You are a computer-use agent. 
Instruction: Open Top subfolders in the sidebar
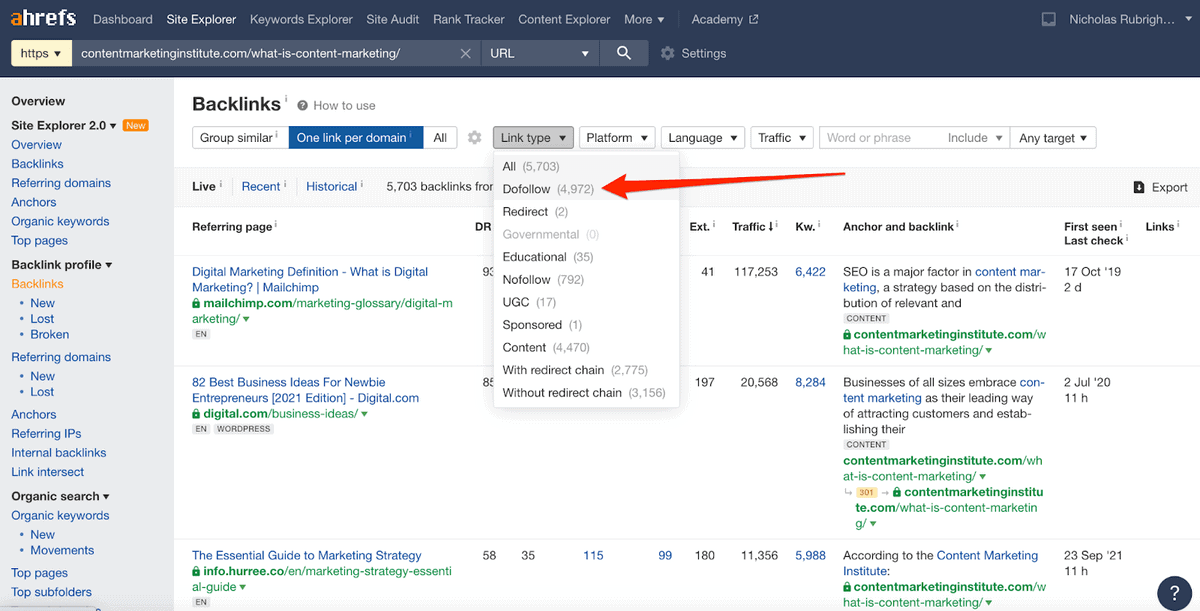51,592
